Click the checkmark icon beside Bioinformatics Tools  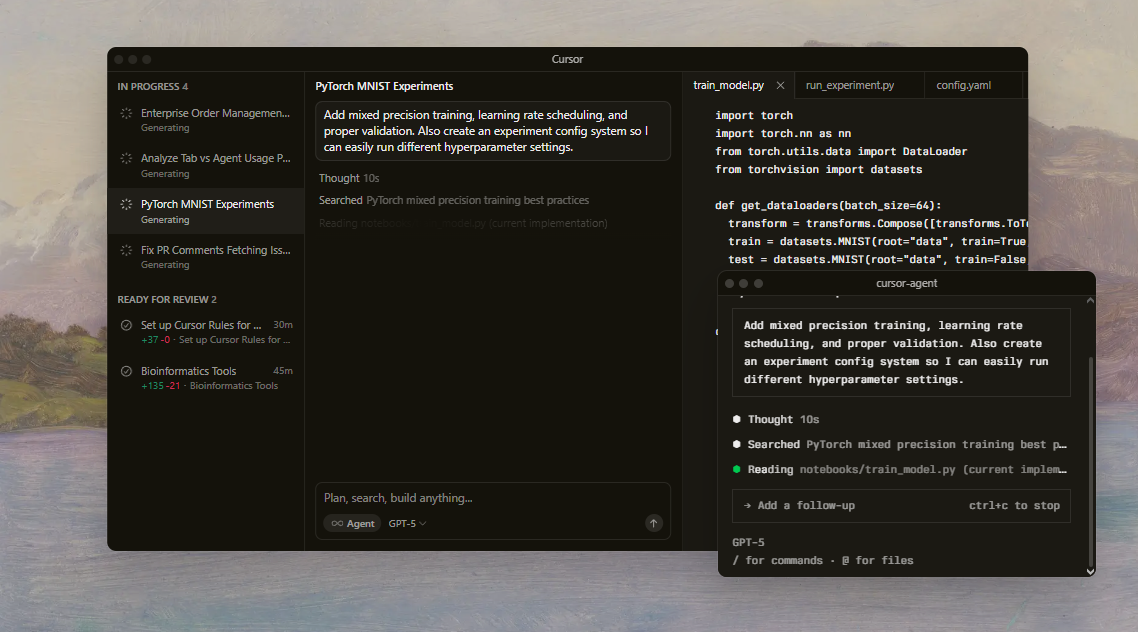click(x=126, y=371)
